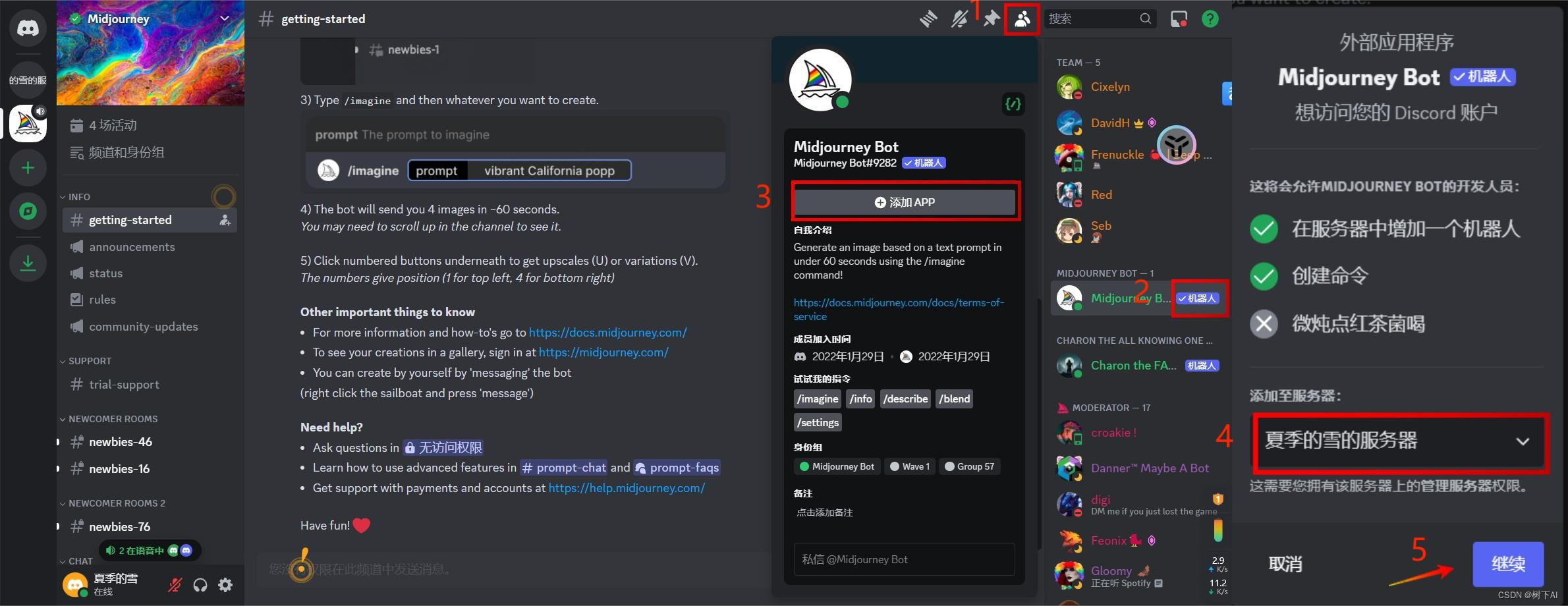Open docs.midjourney.com link in message
Screen dimensions: 1568x606
tap(607, 333)
